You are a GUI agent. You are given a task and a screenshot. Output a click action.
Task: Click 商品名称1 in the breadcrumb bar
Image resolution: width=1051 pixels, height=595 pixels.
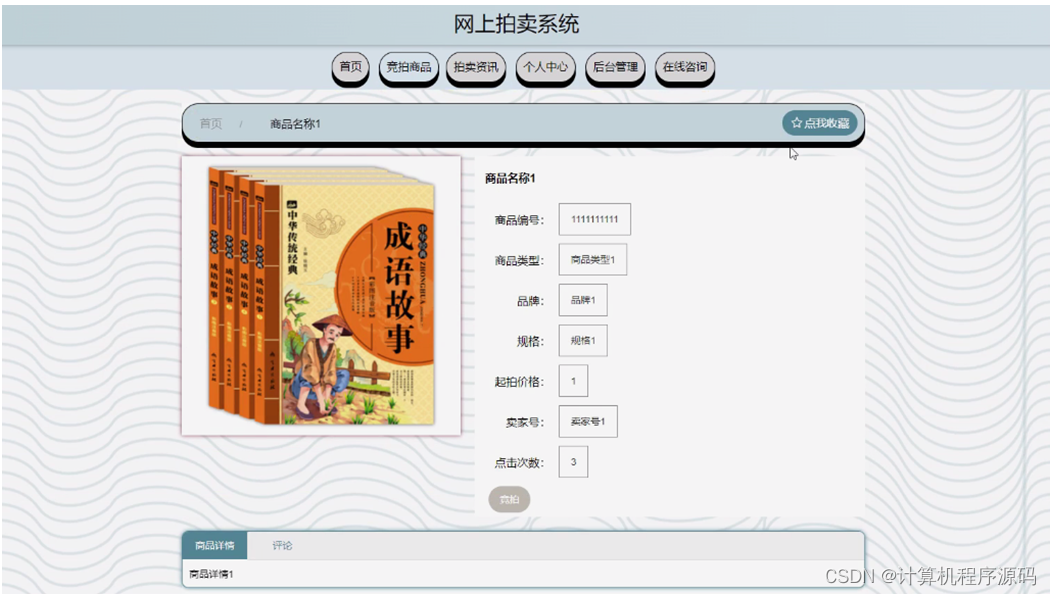coord(295,124)
